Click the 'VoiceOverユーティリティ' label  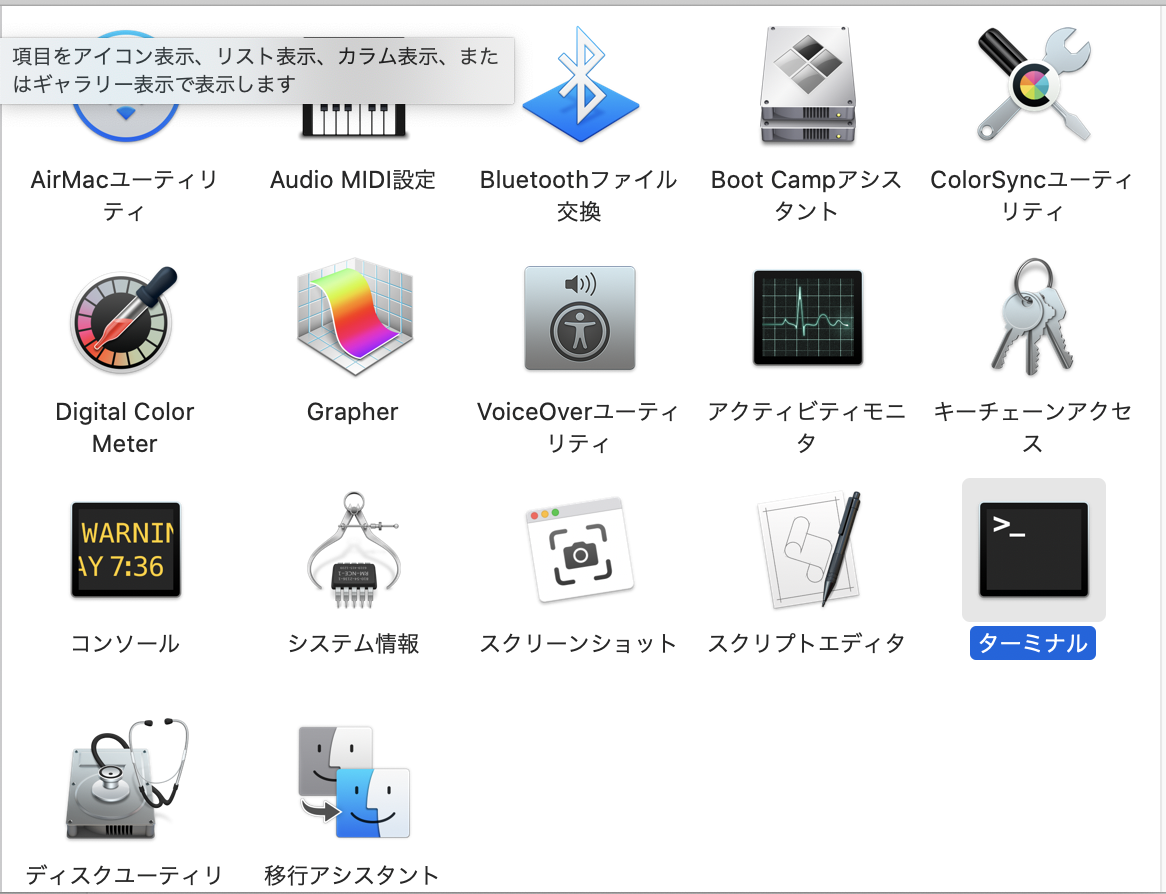coord(578,427)
